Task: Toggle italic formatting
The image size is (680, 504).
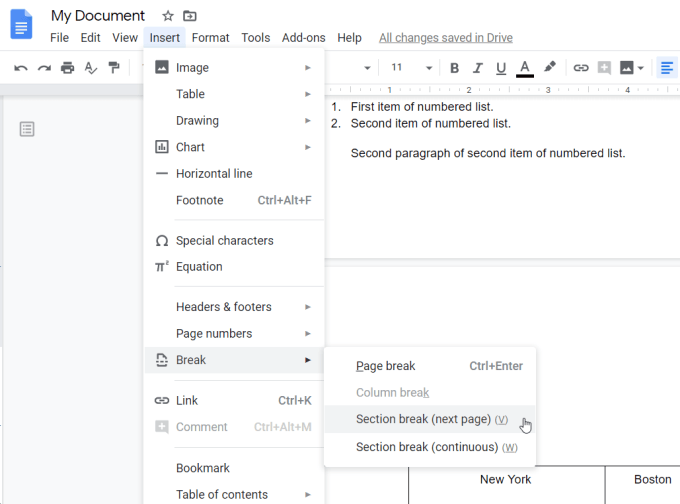Action: tap(478, 68)
